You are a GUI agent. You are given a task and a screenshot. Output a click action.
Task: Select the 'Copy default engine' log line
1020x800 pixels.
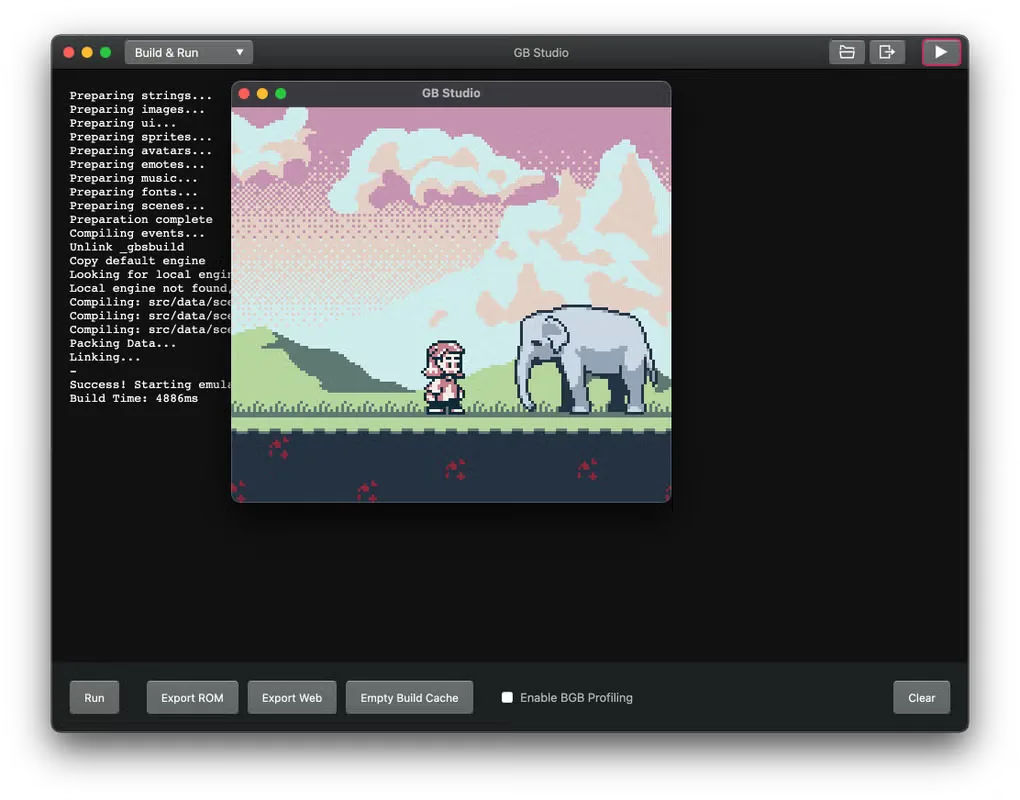[x=137, y=260]
